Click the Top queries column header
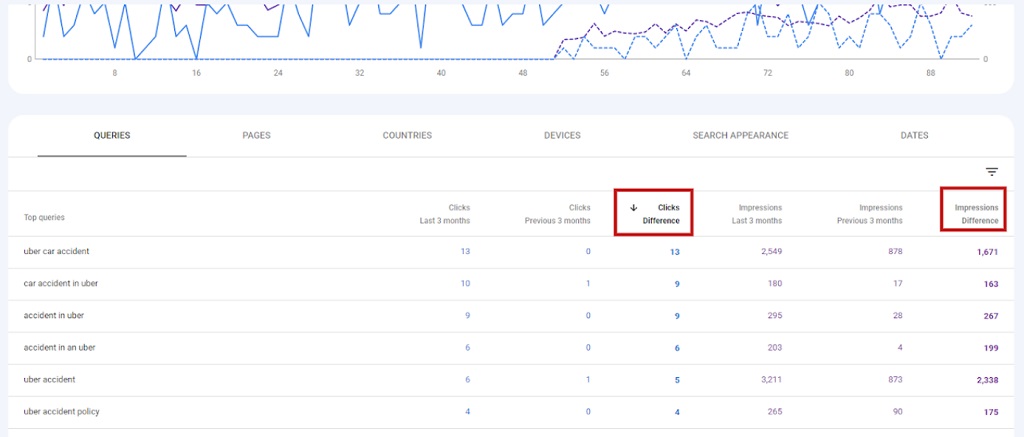1024x437 pixels. [44, 218]
